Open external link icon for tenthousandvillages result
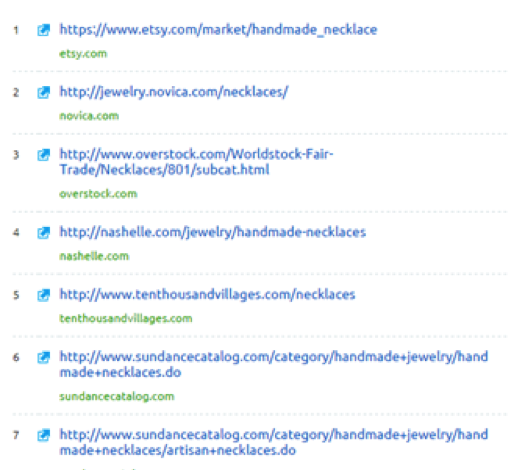 click(44, 295)
